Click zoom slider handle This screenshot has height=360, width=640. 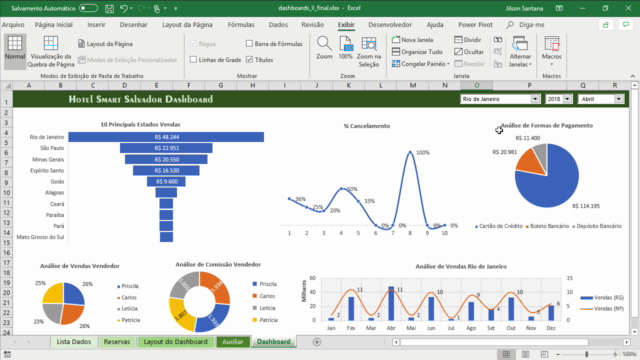click(x=587, y=354)
